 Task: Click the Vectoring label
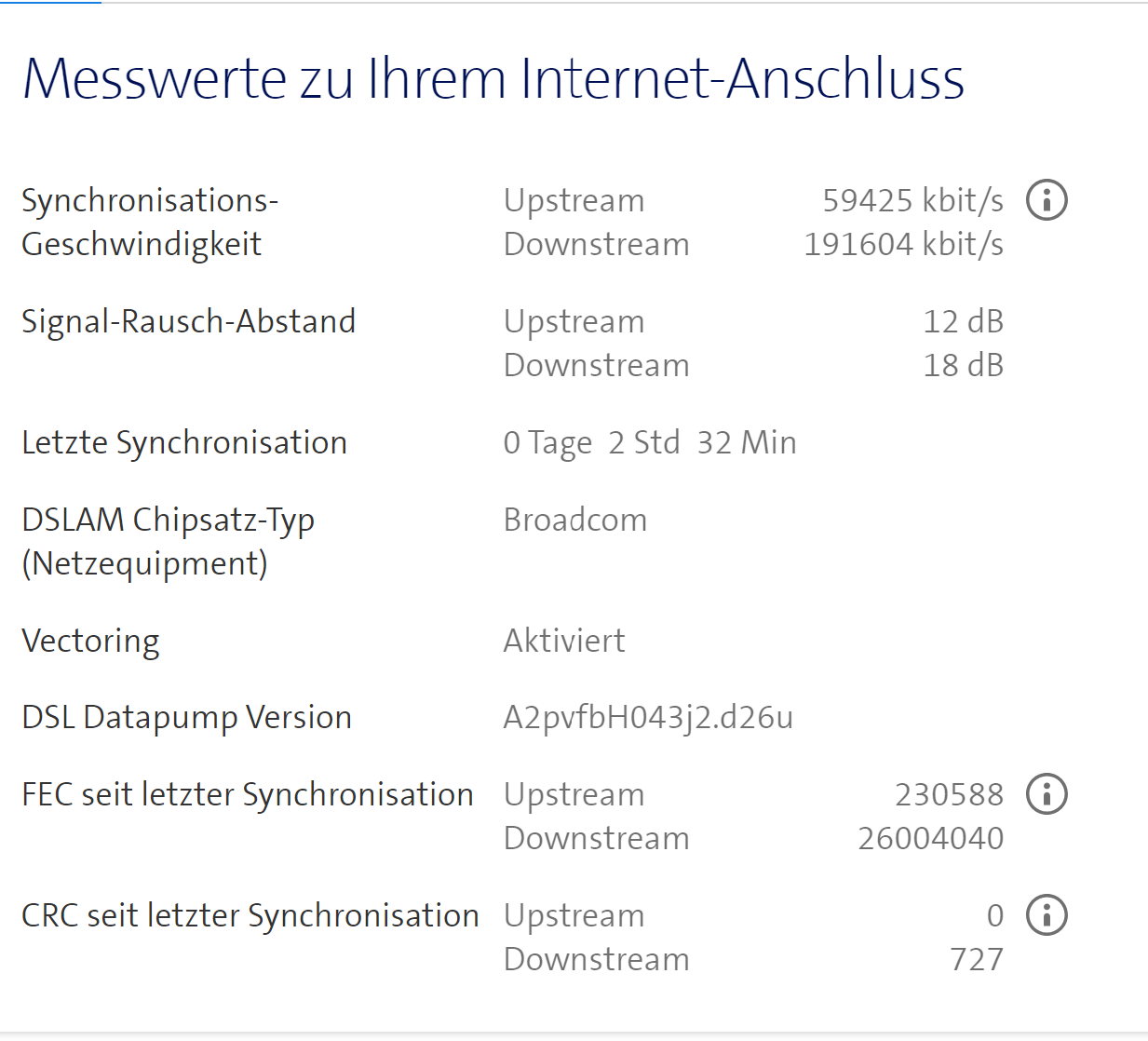(x=89, y=640)
